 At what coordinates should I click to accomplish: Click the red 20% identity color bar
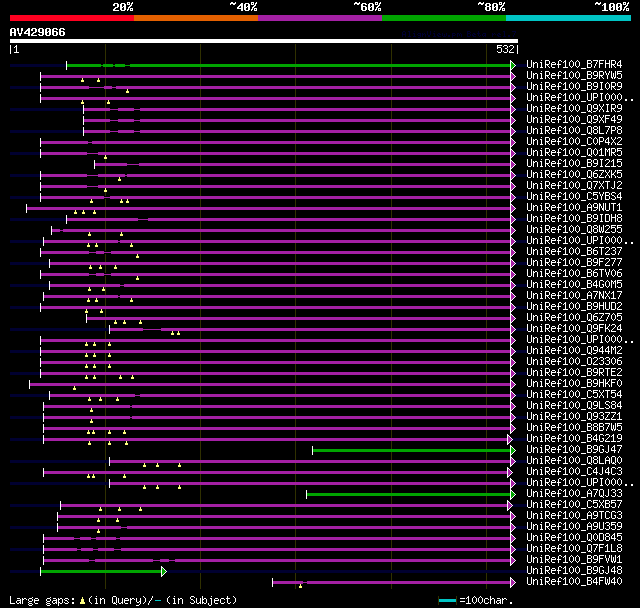point(72,18)
